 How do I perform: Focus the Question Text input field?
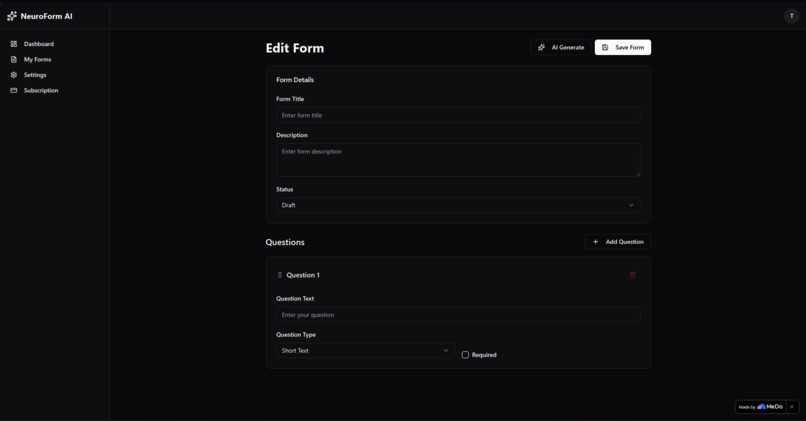point(458,315)
